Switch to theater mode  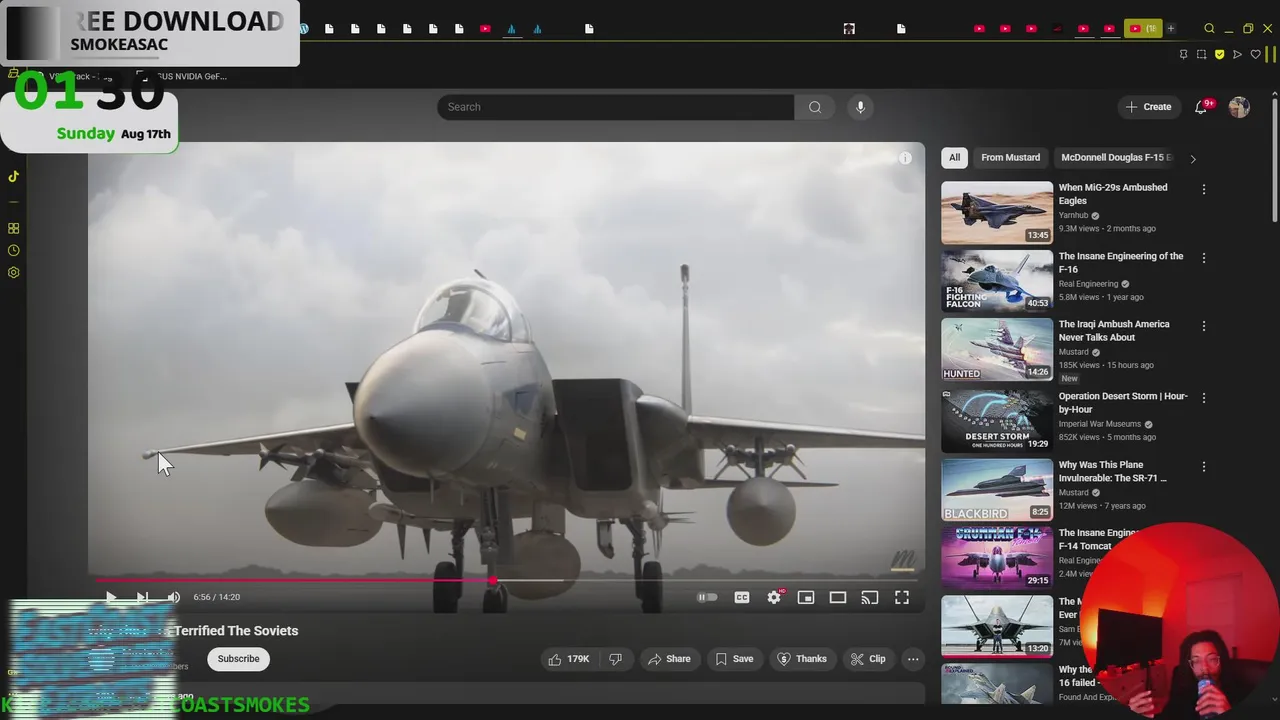[x=838, y=597]
